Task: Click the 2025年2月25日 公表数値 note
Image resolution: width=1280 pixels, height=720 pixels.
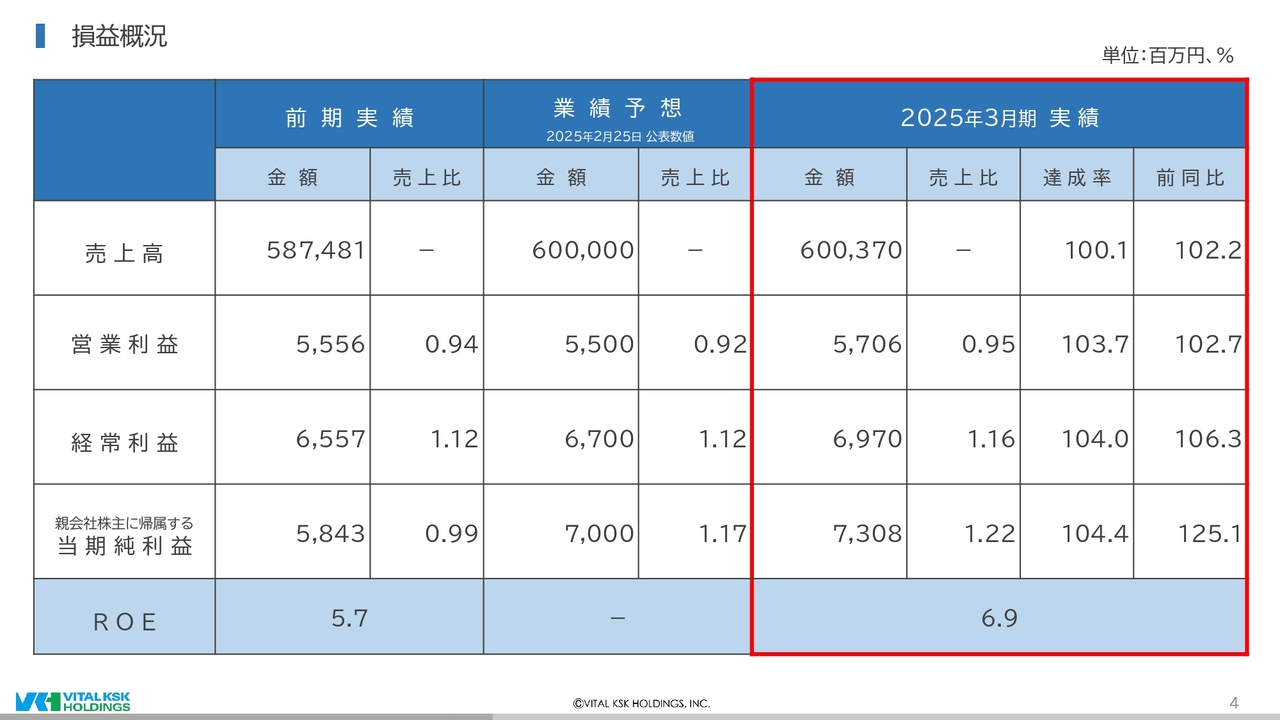Action: 620,136
